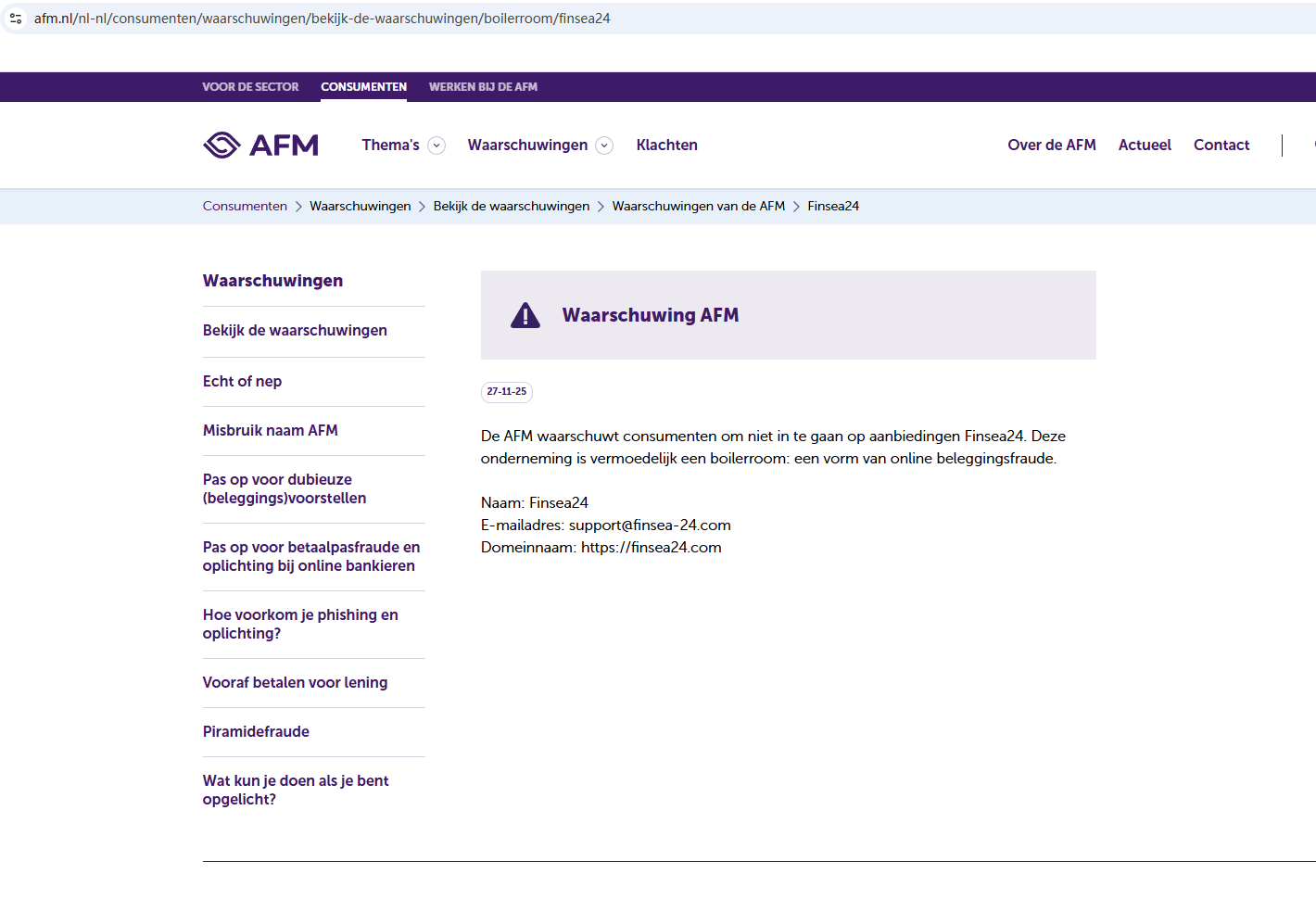The image size is (1316, 899).
Task: Open the Waarschuwingen navigation menu
Action: (527, 145)
